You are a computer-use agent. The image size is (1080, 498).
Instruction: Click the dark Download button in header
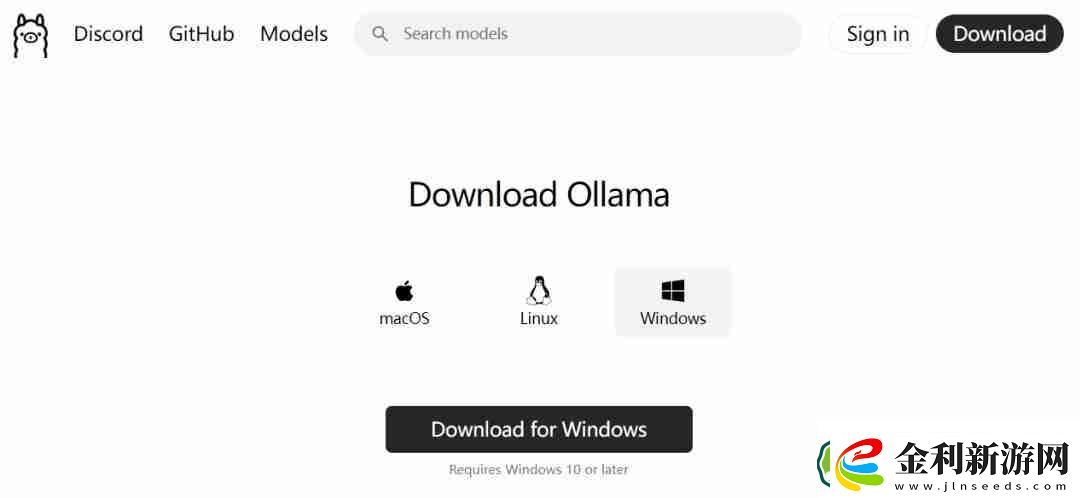point(999,34)
